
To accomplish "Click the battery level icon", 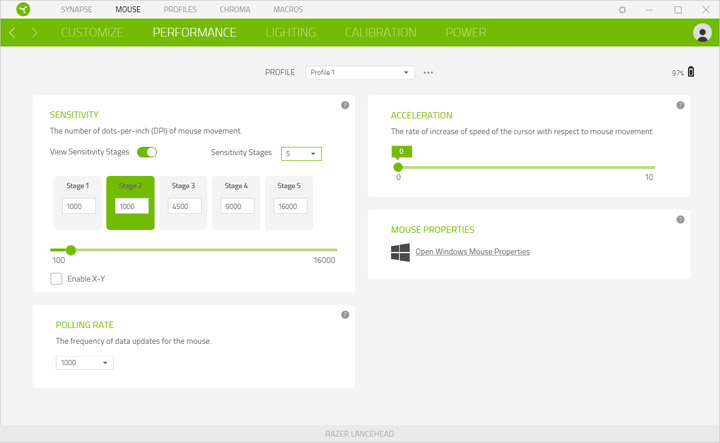I will [691, 72].
